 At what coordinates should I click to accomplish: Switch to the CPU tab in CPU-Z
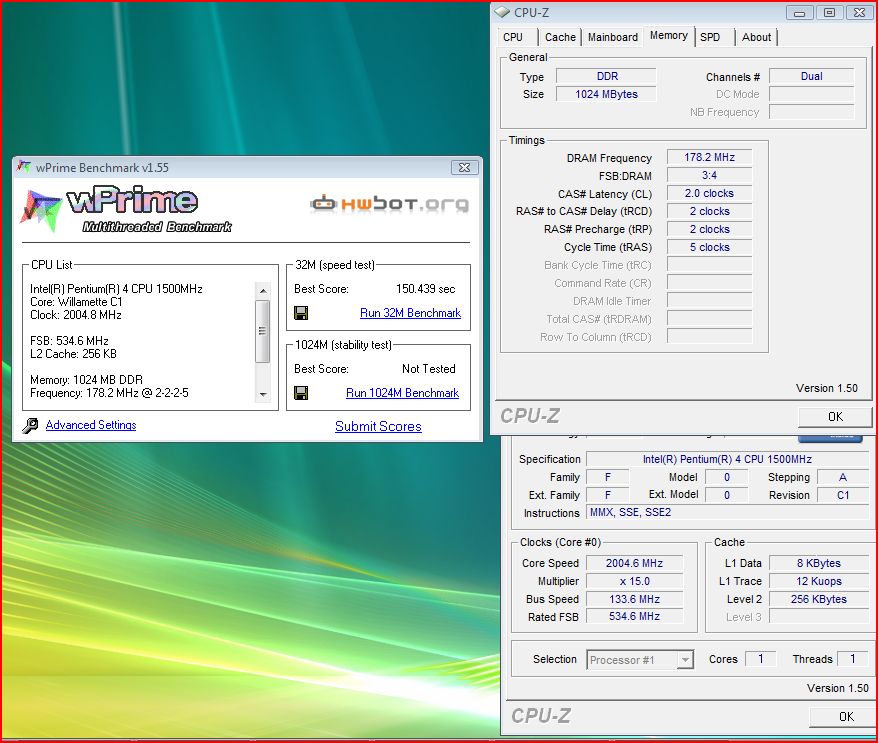pos(513,38)
